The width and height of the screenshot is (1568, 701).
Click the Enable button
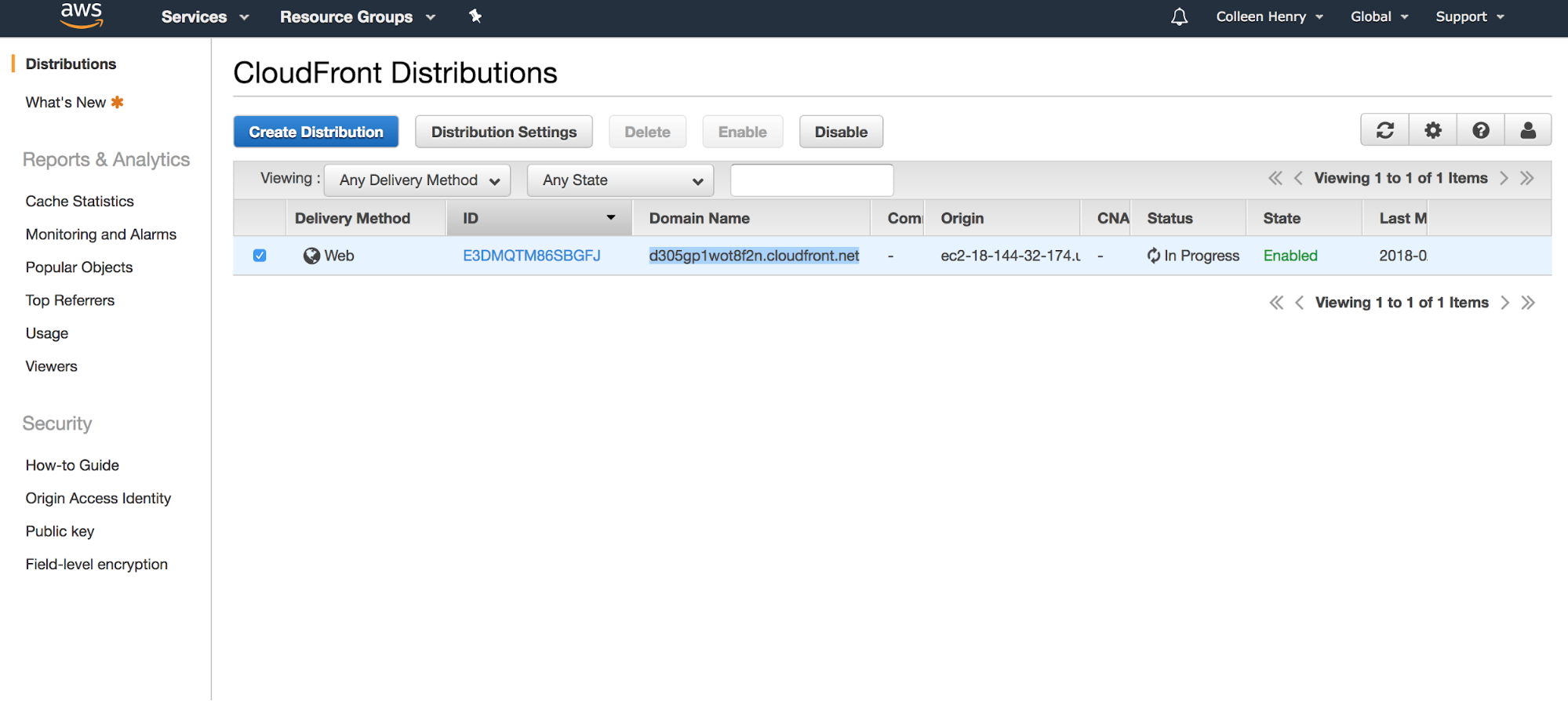tap(742, 132)
